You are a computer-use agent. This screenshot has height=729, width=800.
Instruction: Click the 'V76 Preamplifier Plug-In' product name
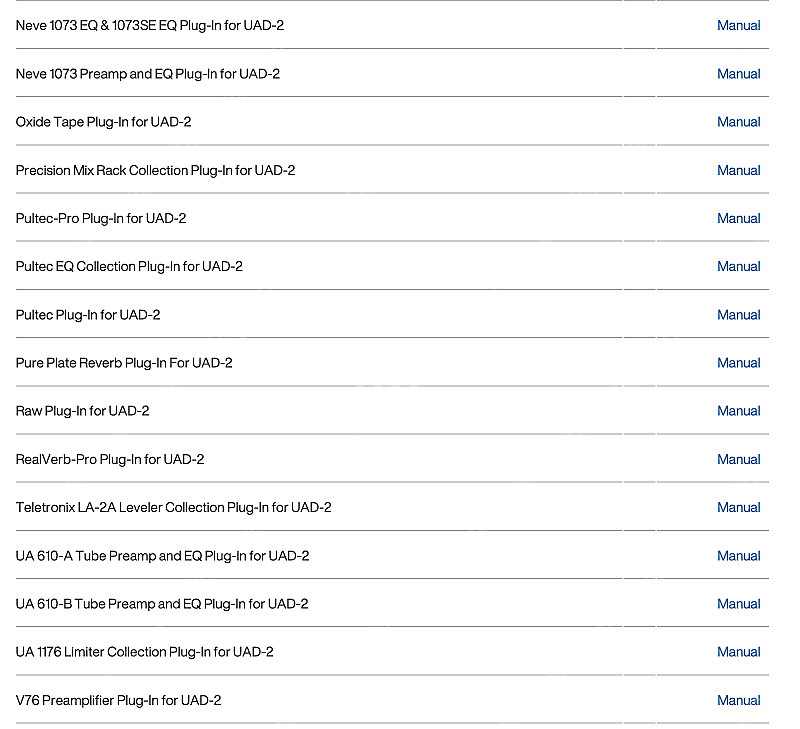(x=118, y=700)
